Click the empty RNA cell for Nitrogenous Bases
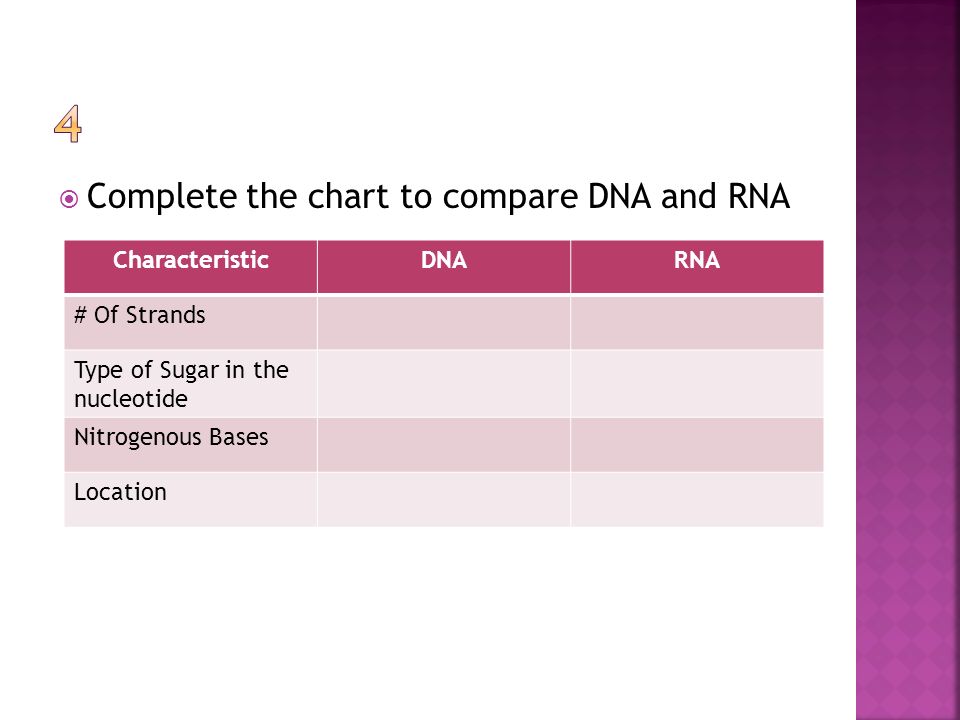This screenshot has height=720, width=960. tap(697, 445)
